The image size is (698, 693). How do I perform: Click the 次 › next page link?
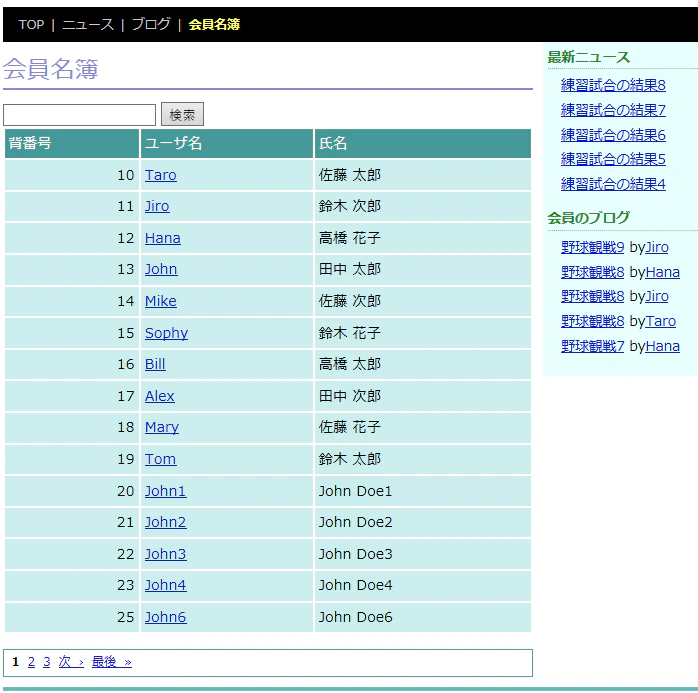pos(71,662)
